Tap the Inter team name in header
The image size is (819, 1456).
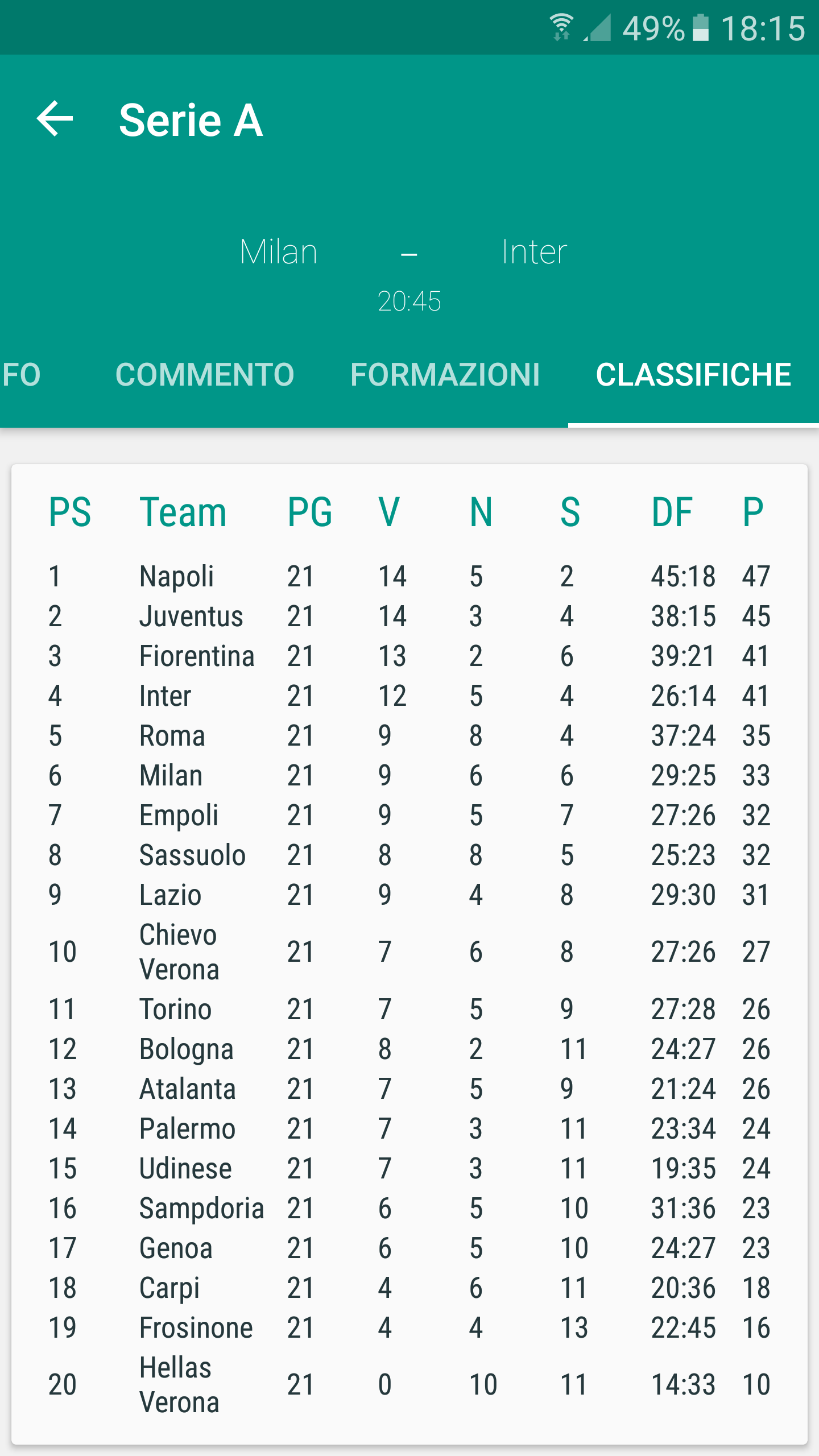(534, 251)
